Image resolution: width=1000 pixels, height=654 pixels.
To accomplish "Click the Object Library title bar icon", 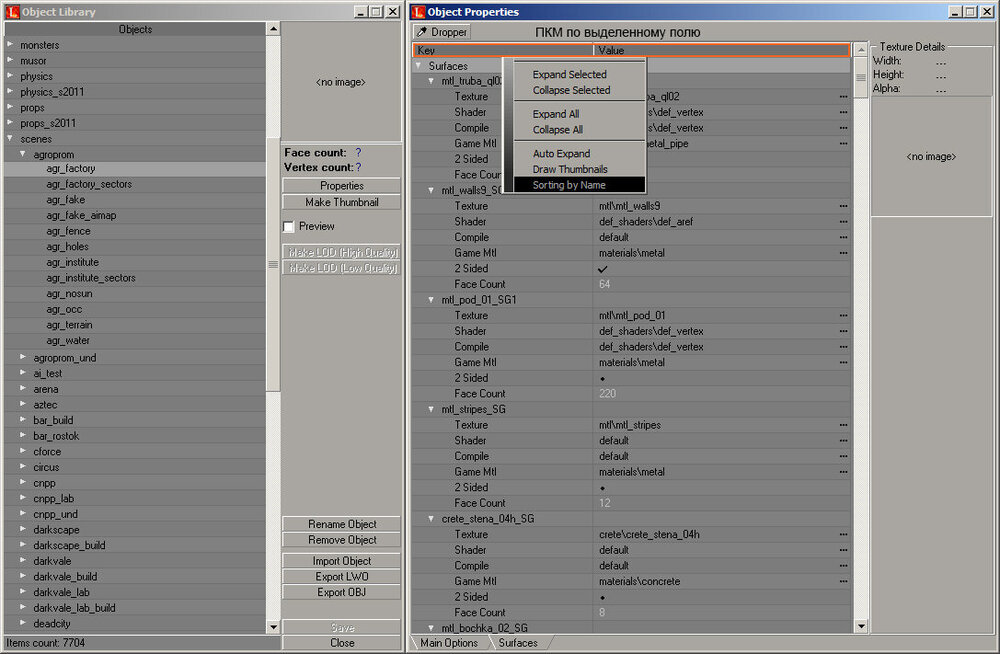I will [x=12, y=11].
